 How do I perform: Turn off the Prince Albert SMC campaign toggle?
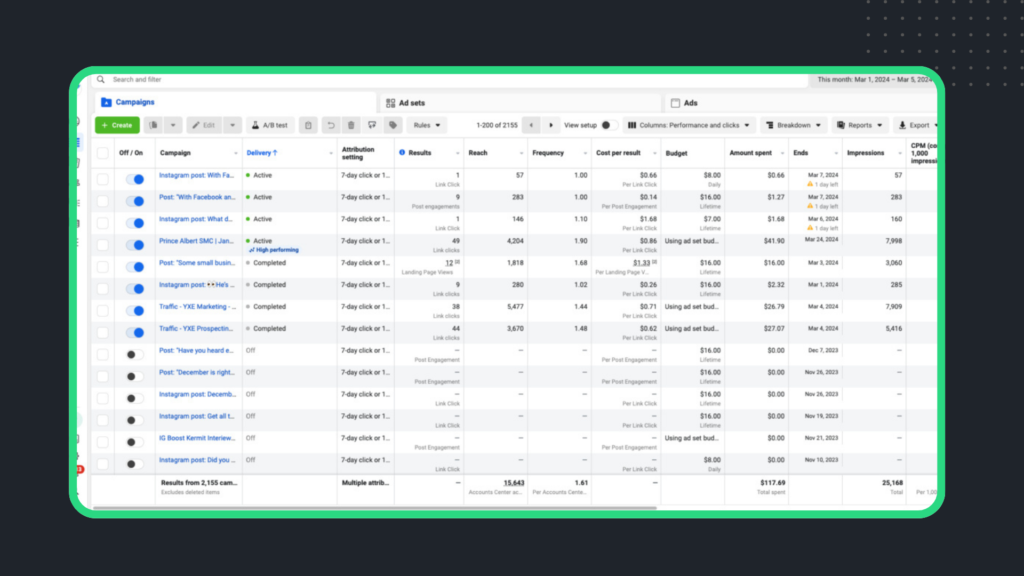134,244
